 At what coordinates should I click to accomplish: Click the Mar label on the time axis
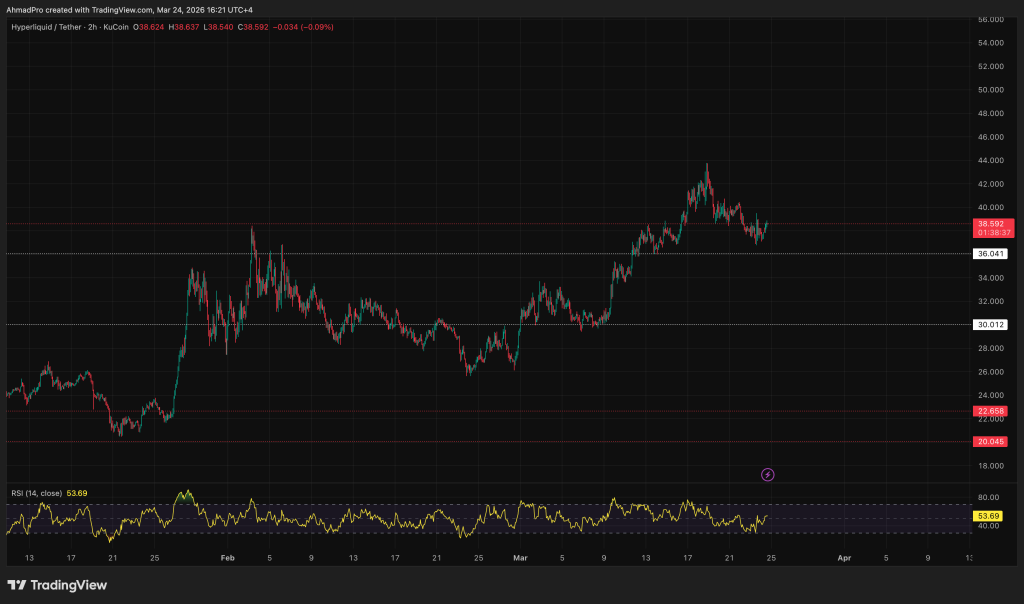tap(519, 558)
